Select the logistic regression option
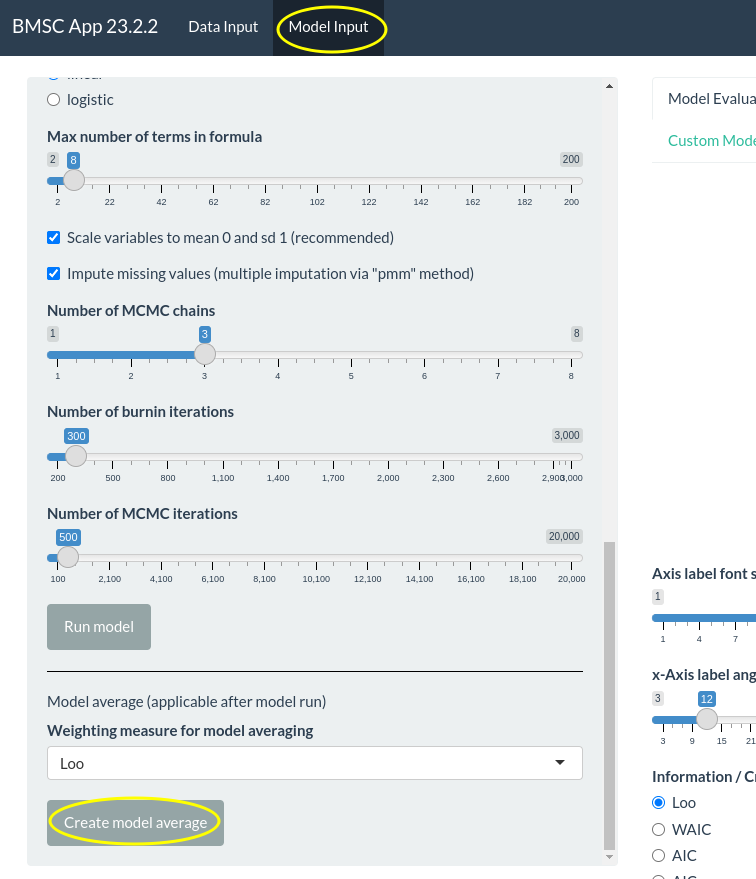The width and height of the screenshot is (756, 879). [x=53, y=99]
